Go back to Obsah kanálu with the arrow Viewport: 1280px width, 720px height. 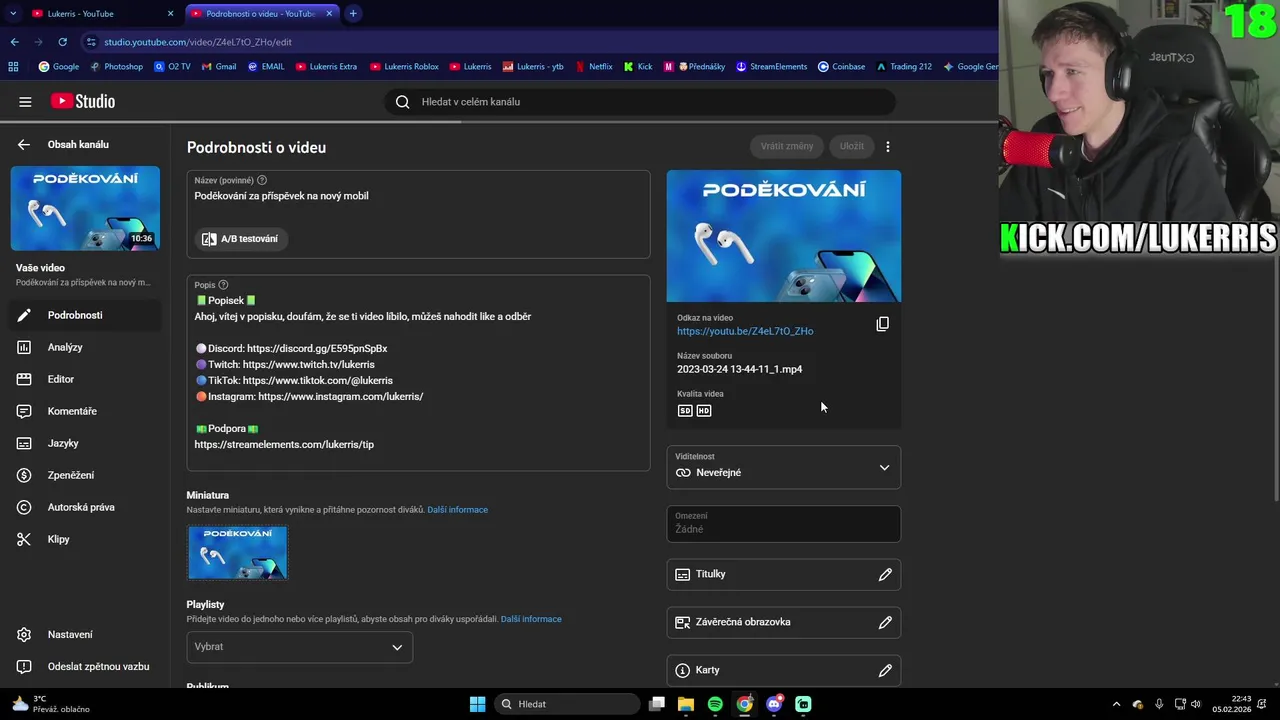(x=24, y=144)
